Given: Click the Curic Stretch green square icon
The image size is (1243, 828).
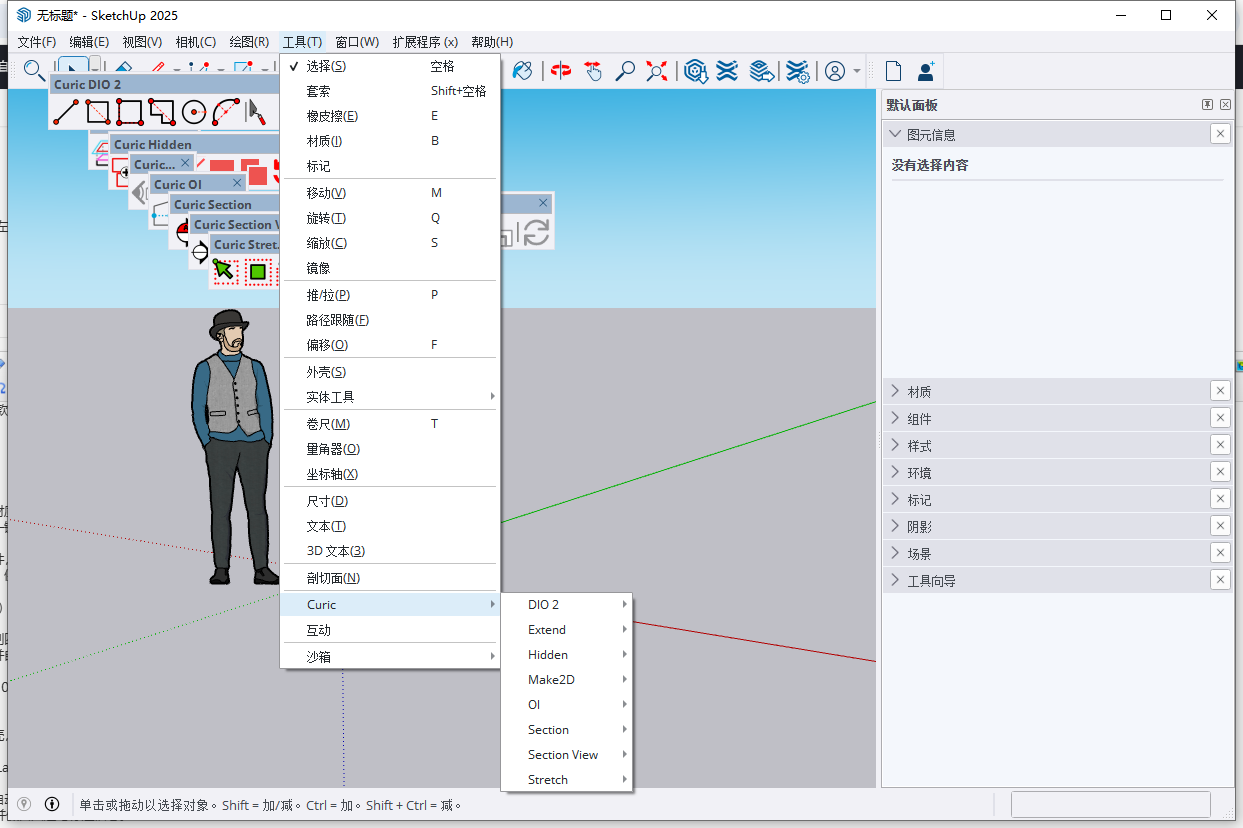Looking at the screenshot, I should click(258, 271).
